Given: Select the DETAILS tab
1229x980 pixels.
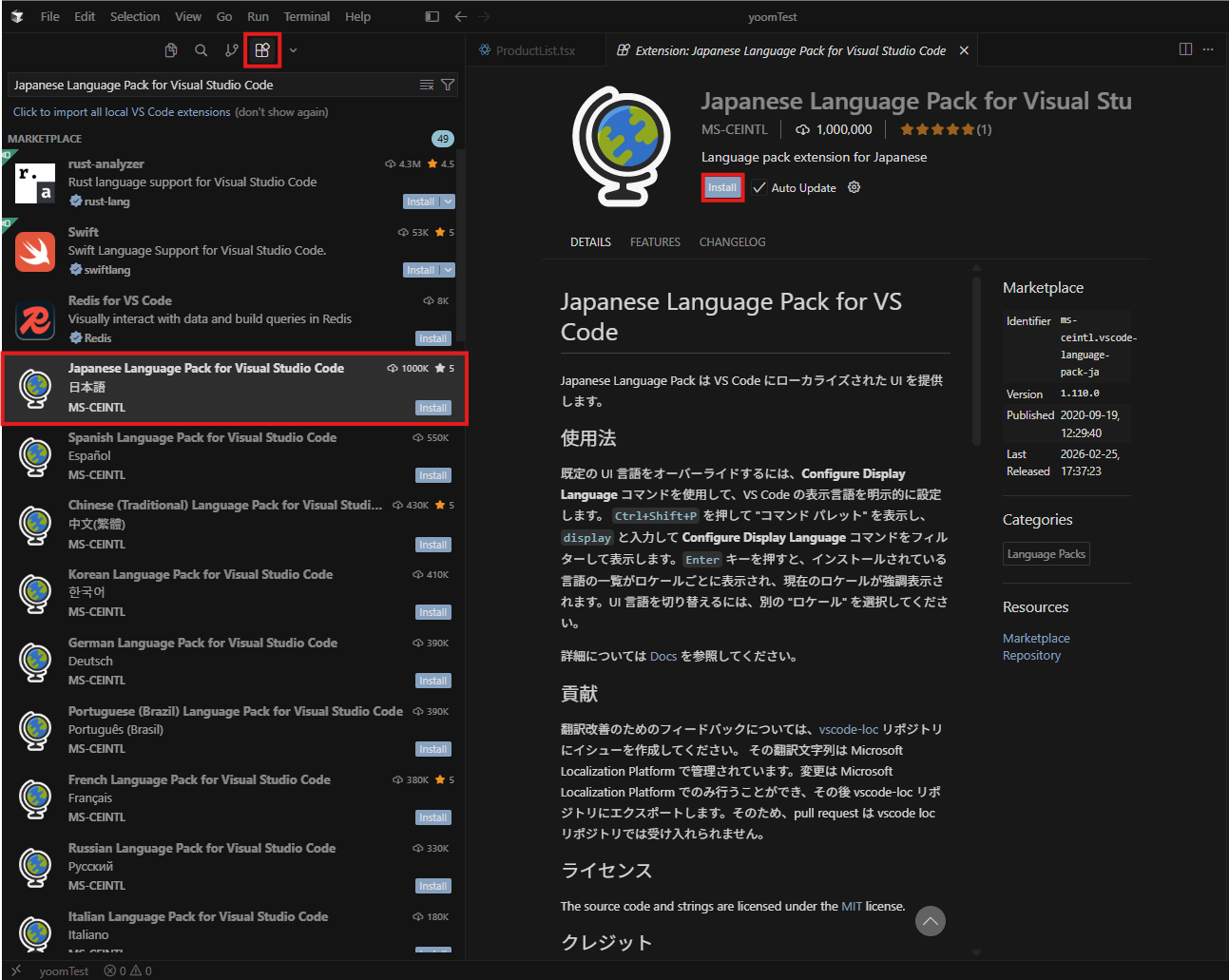Looking at the screenshot, I should 590,242.
